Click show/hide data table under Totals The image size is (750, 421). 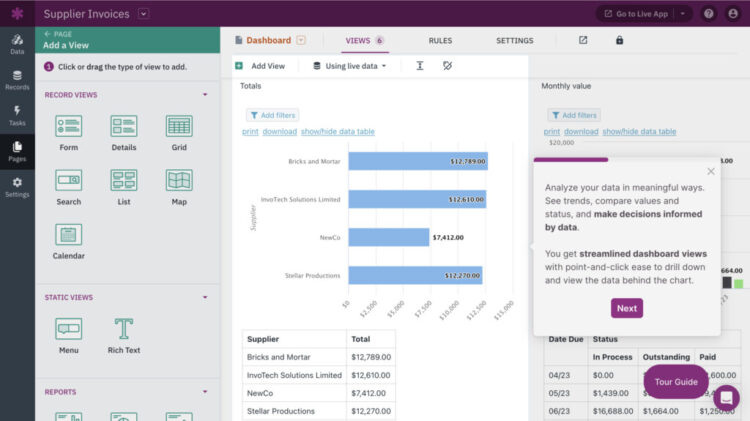[x=338, y=132]
